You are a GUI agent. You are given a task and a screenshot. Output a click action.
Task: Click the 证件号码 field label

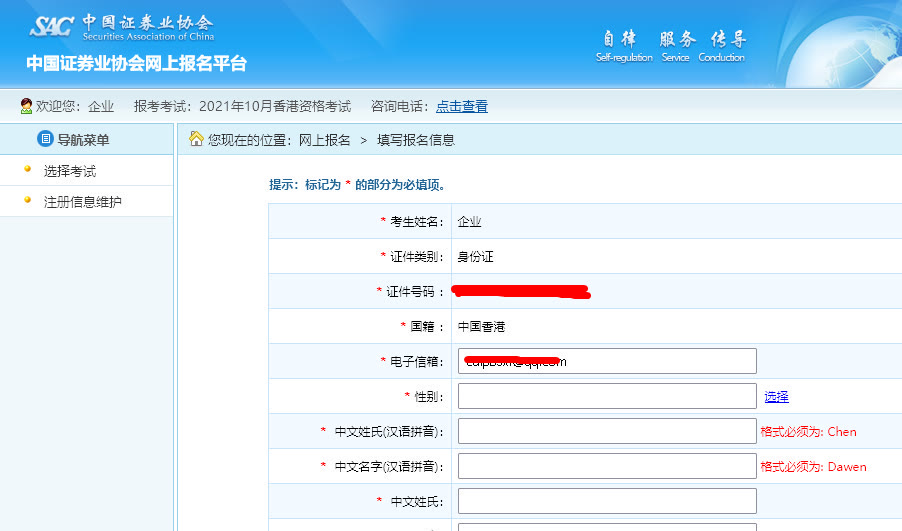coord(410,292)
